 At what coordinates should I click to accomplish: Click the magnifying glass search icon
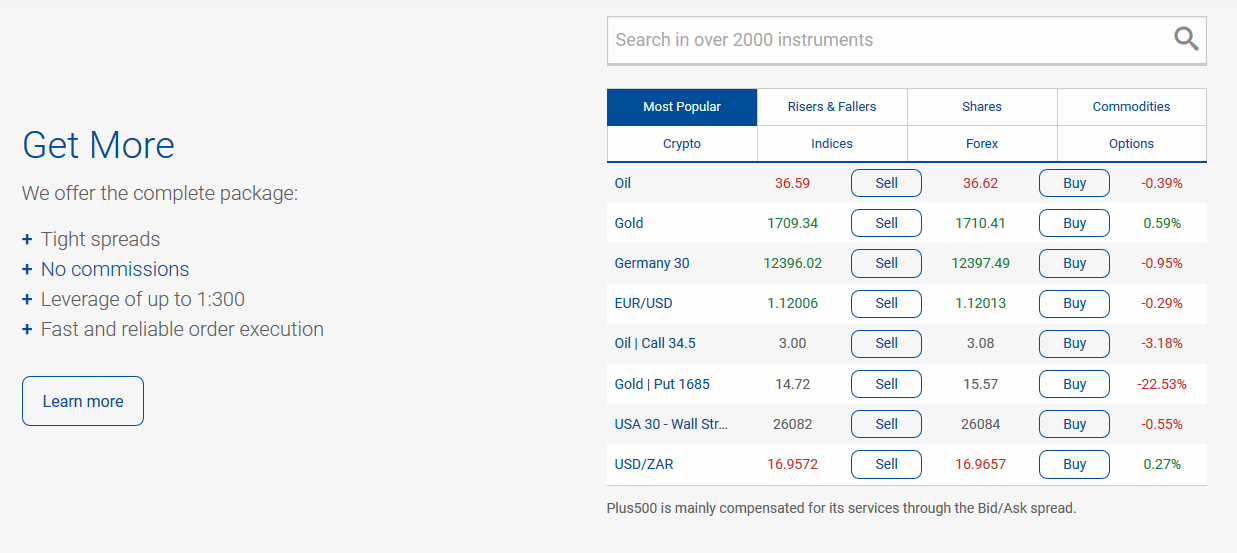pyautogui.click(x=1186, y=39)
